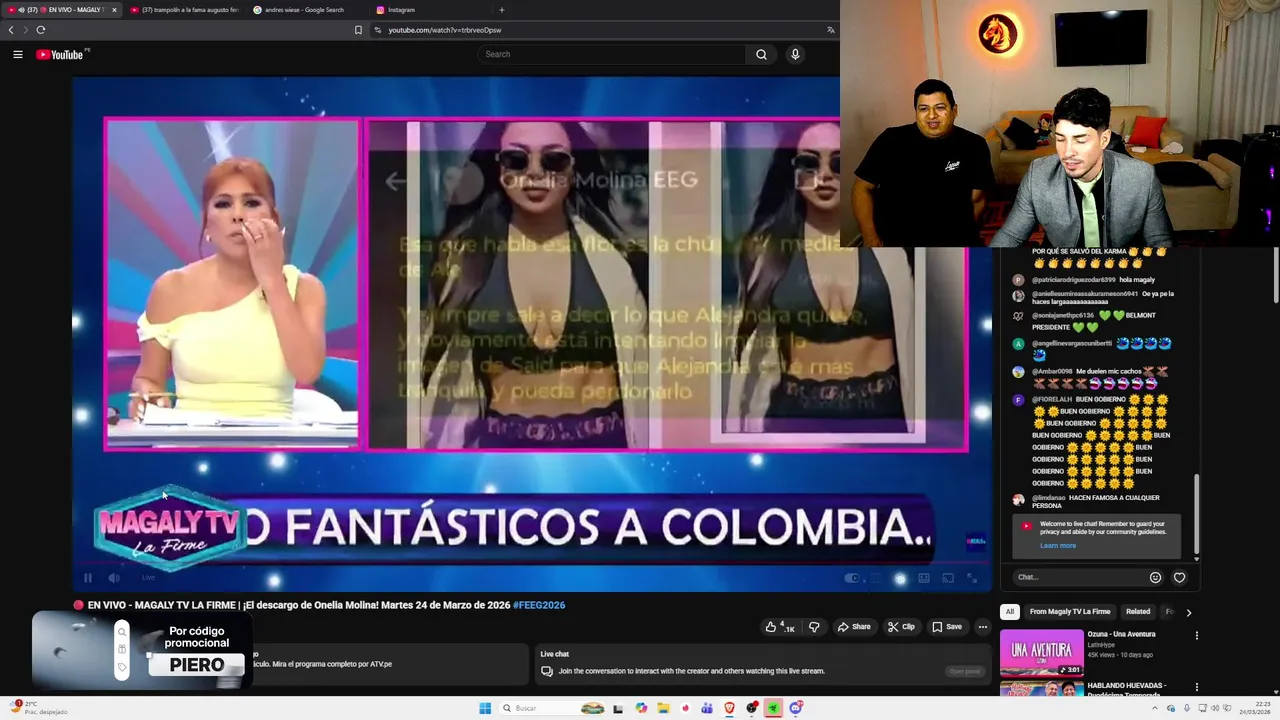The width and height of the screenshot is (1280, 720).
Task: Reload the page with the refresh icon
Action: pos(40,30)
